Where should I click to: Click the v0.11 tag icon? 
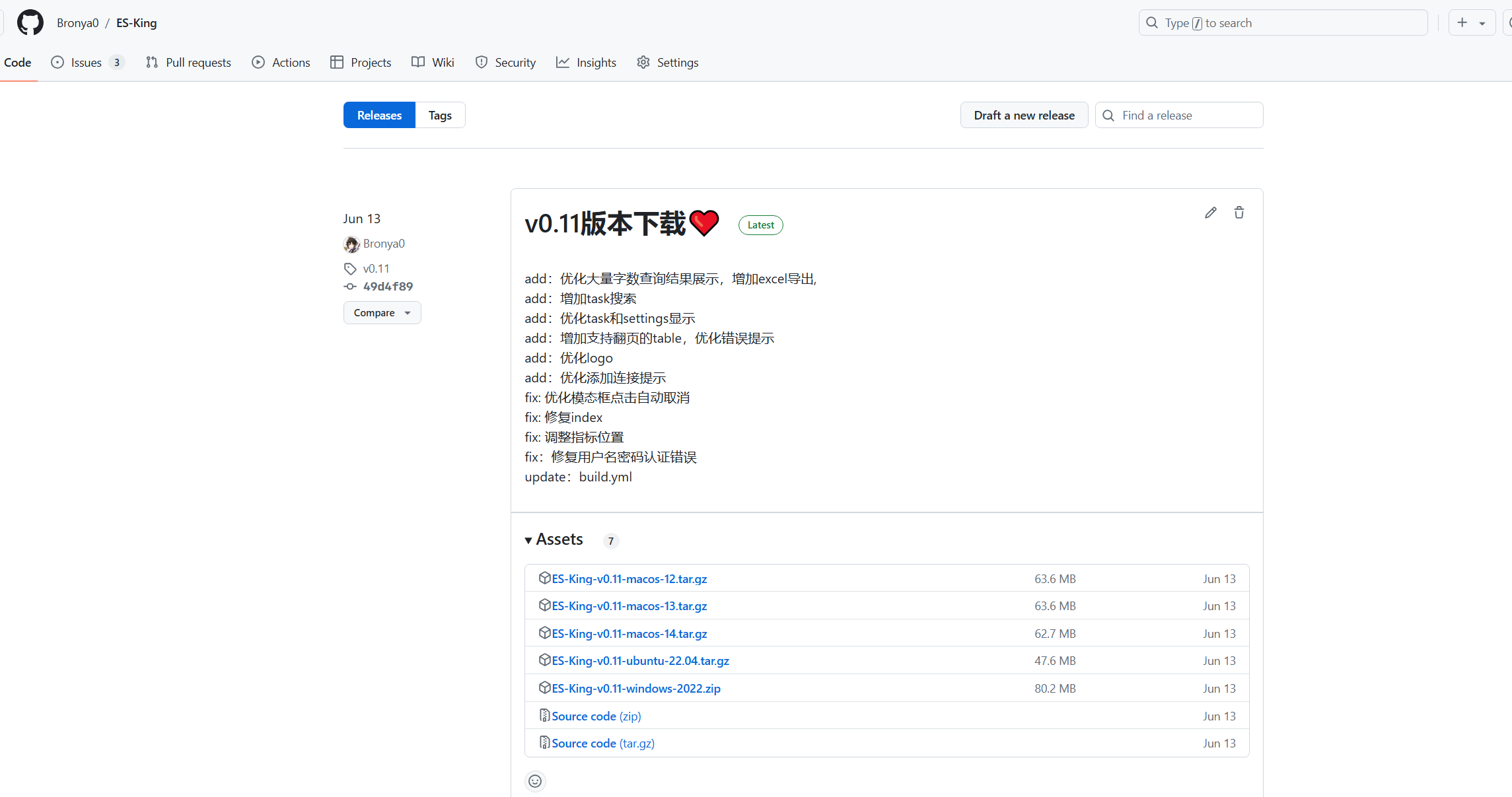click(x=350, y=269)
